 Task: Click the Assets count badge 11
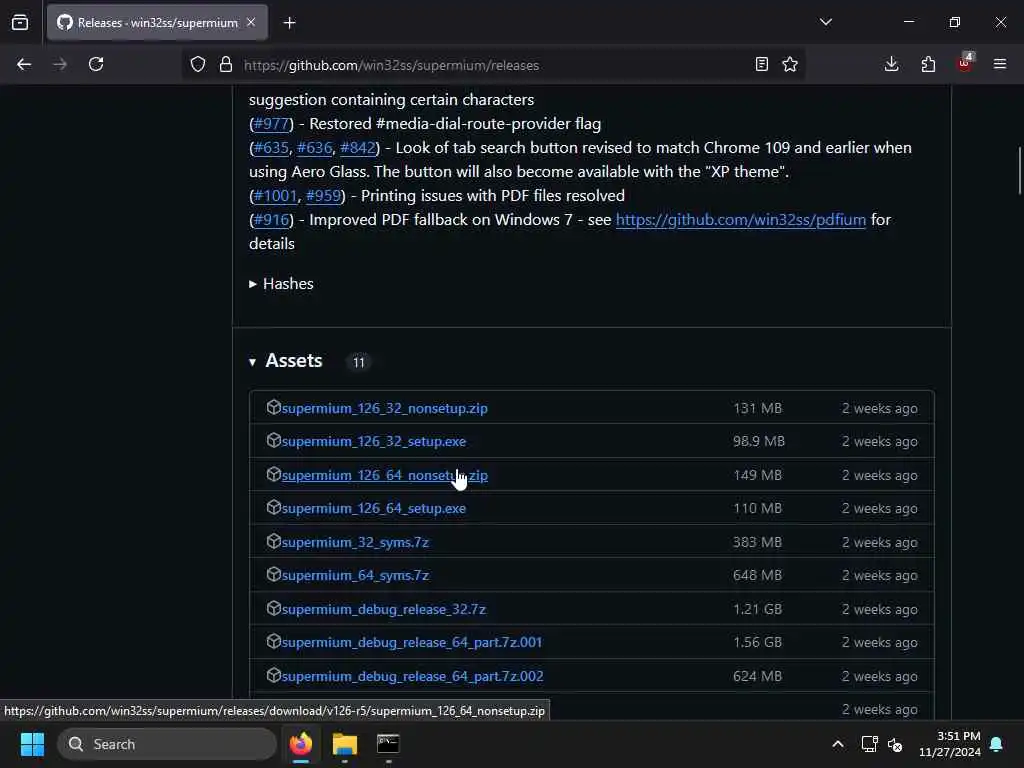click(359, 362)
